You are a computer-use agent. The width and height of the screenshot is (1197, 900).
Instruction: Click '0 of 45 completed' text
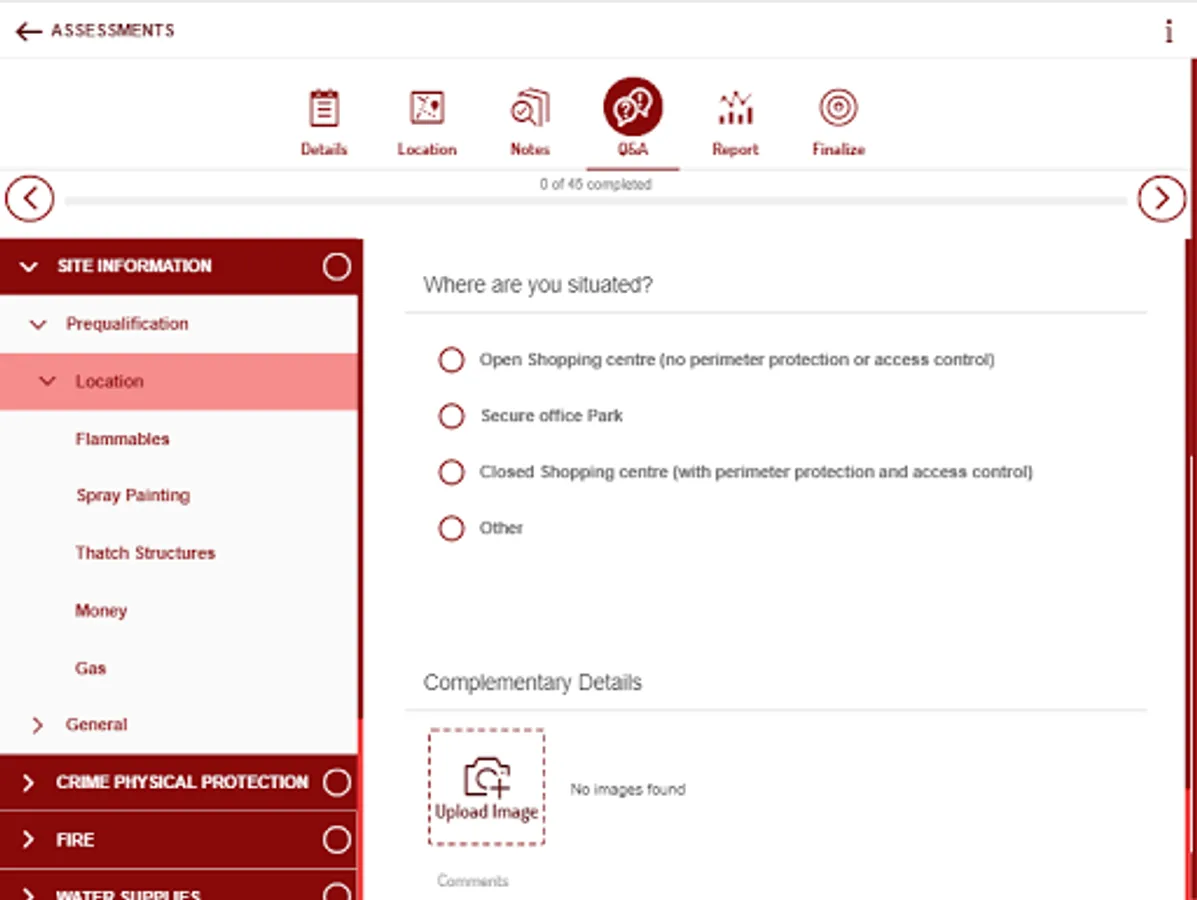595,184
